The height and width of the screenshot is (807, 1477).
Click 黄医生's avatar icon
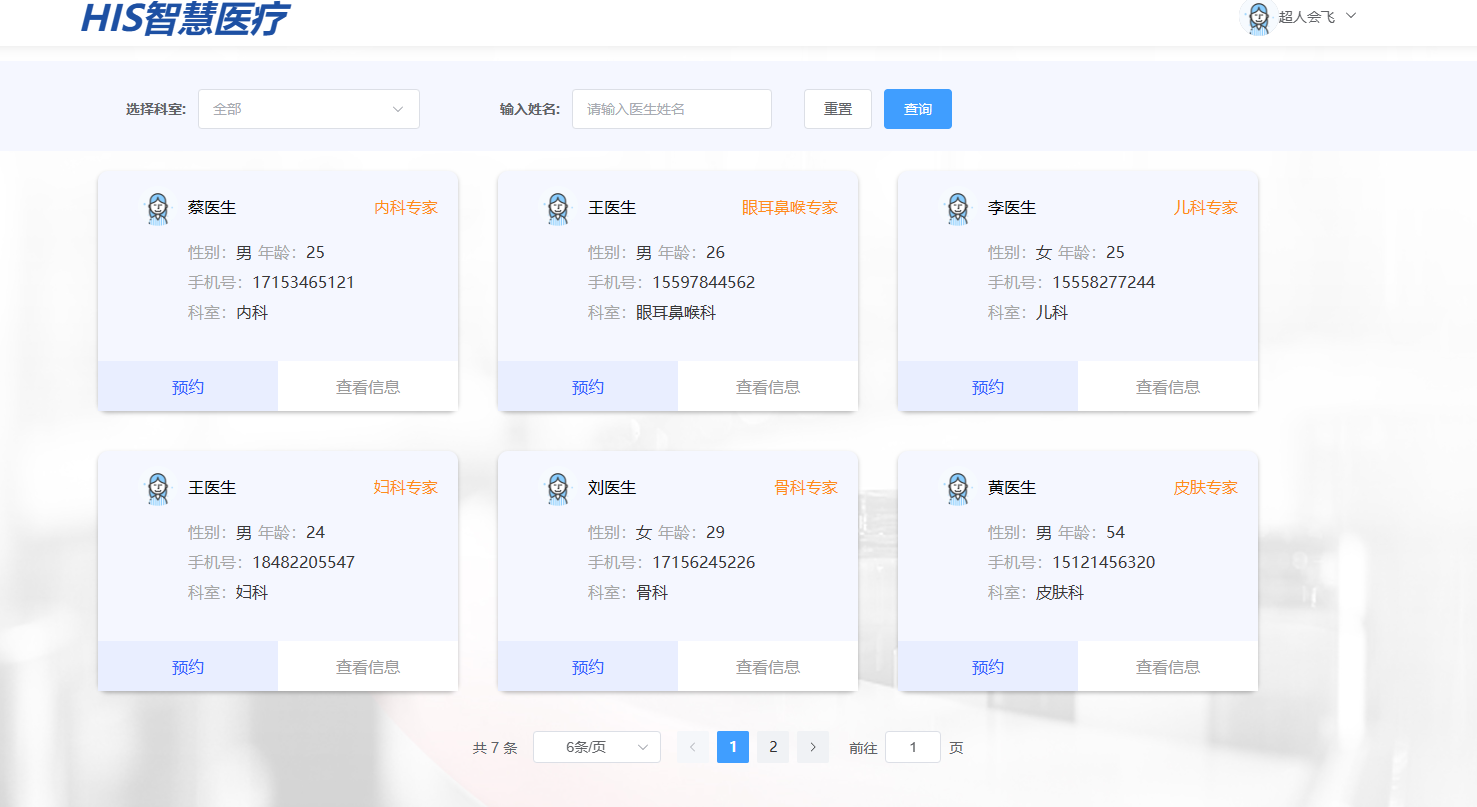pyautogui.click(x=958, y=488)
